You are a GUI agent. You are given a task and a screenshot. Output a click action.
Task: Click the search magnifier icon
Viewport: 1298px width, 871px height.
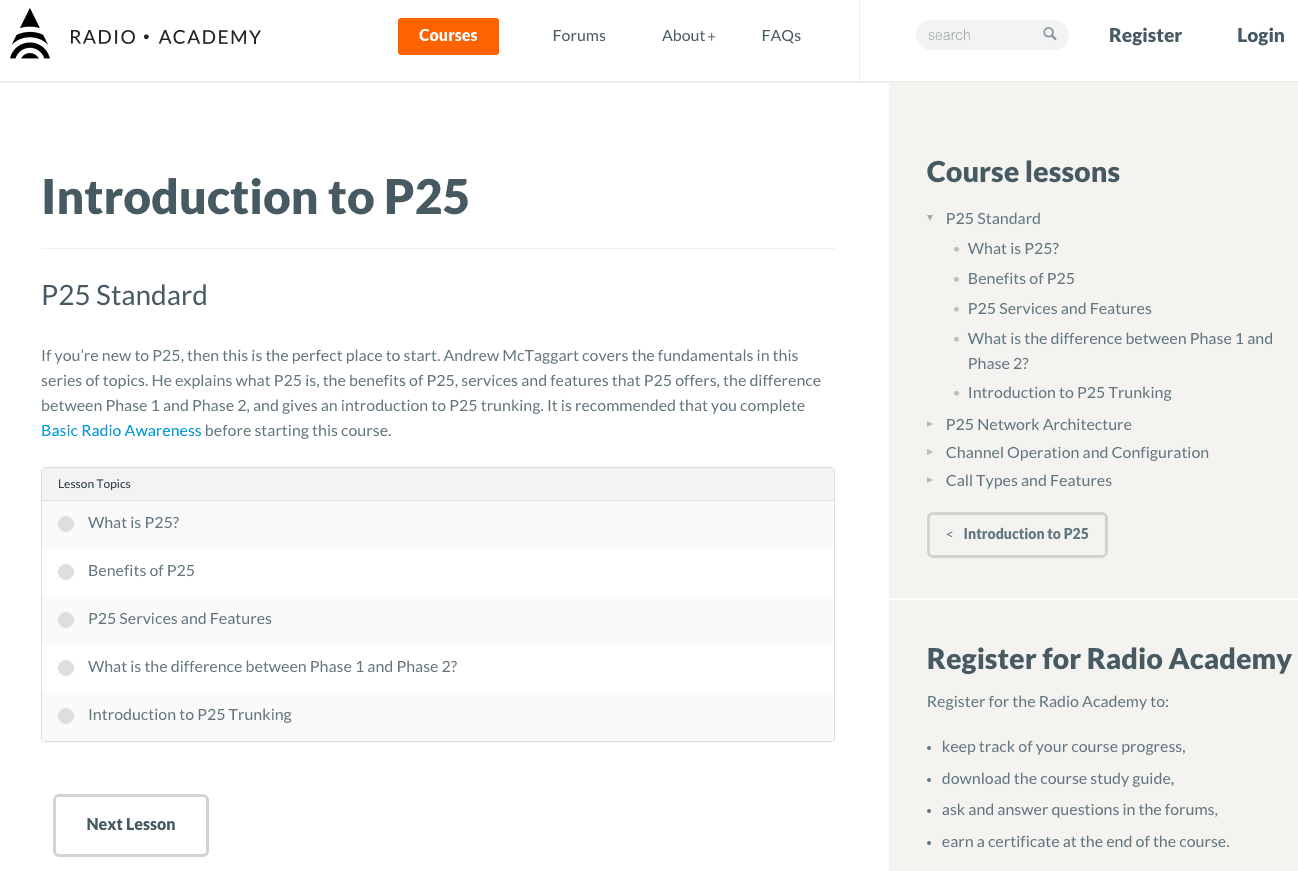point(1049,33)
